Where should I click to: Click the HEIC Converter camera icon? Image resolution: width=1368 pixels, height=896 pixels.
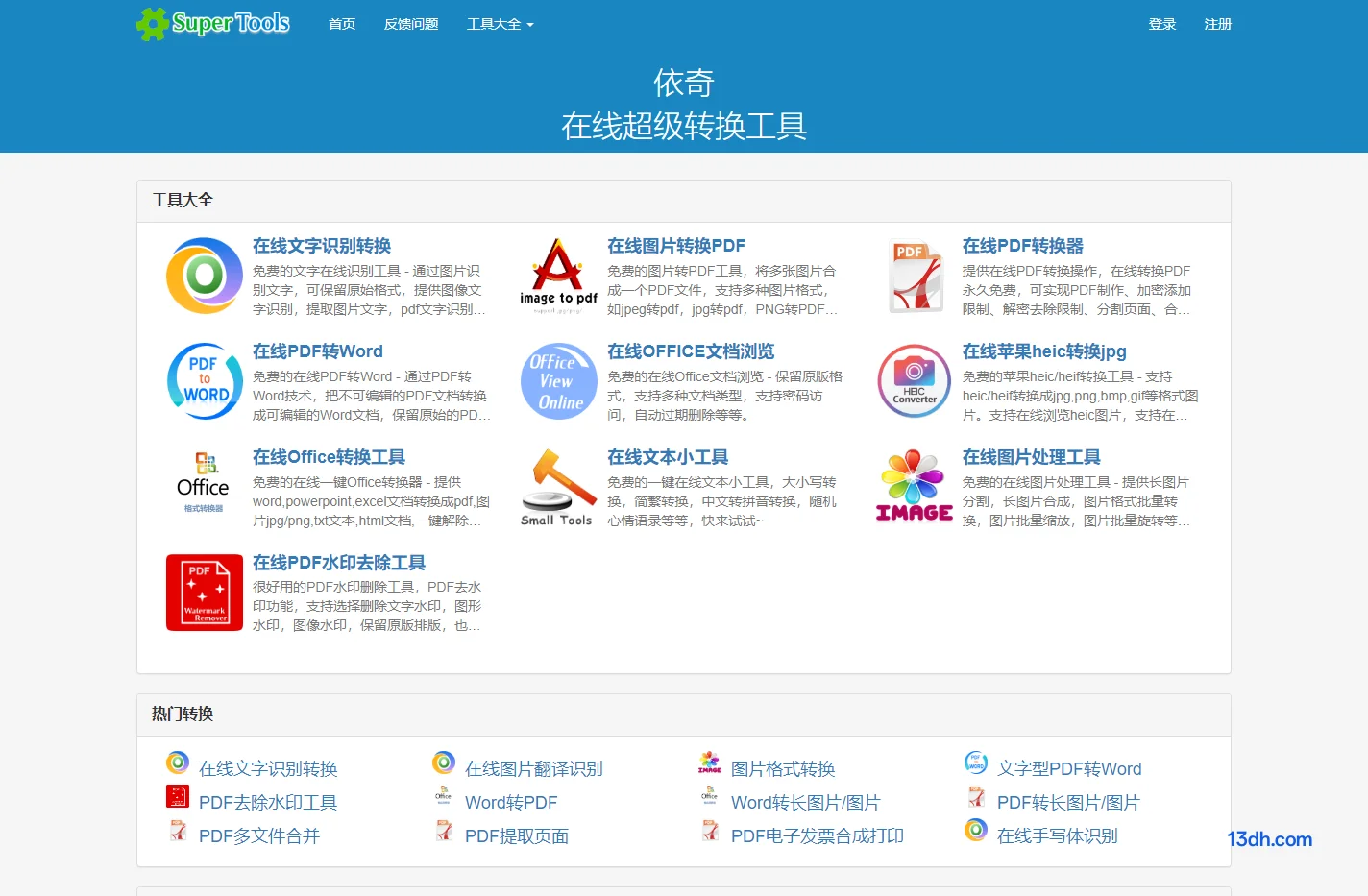coord(915,381)
